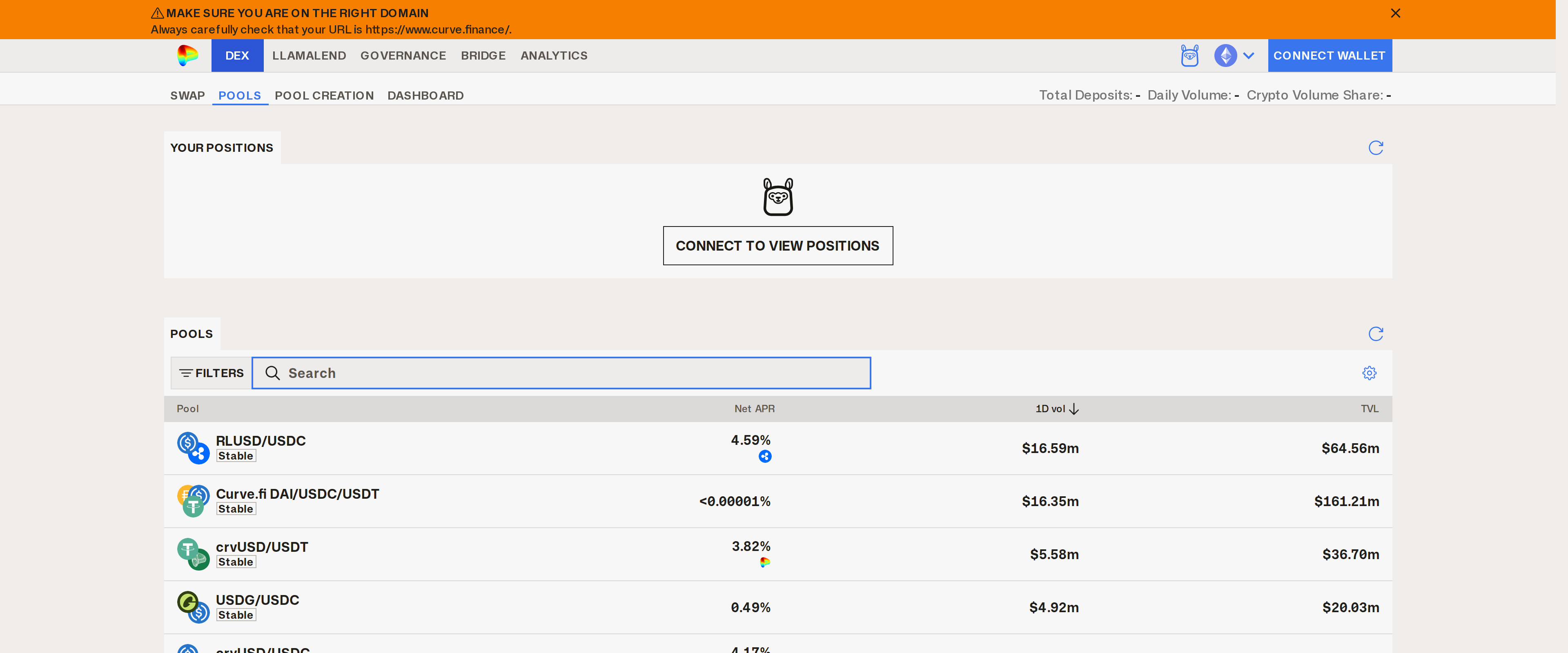This screenshot has width=1568, height=653.
Task: Click the Stable tag under RLUSD/USDC
Action: tap(236, 456)
